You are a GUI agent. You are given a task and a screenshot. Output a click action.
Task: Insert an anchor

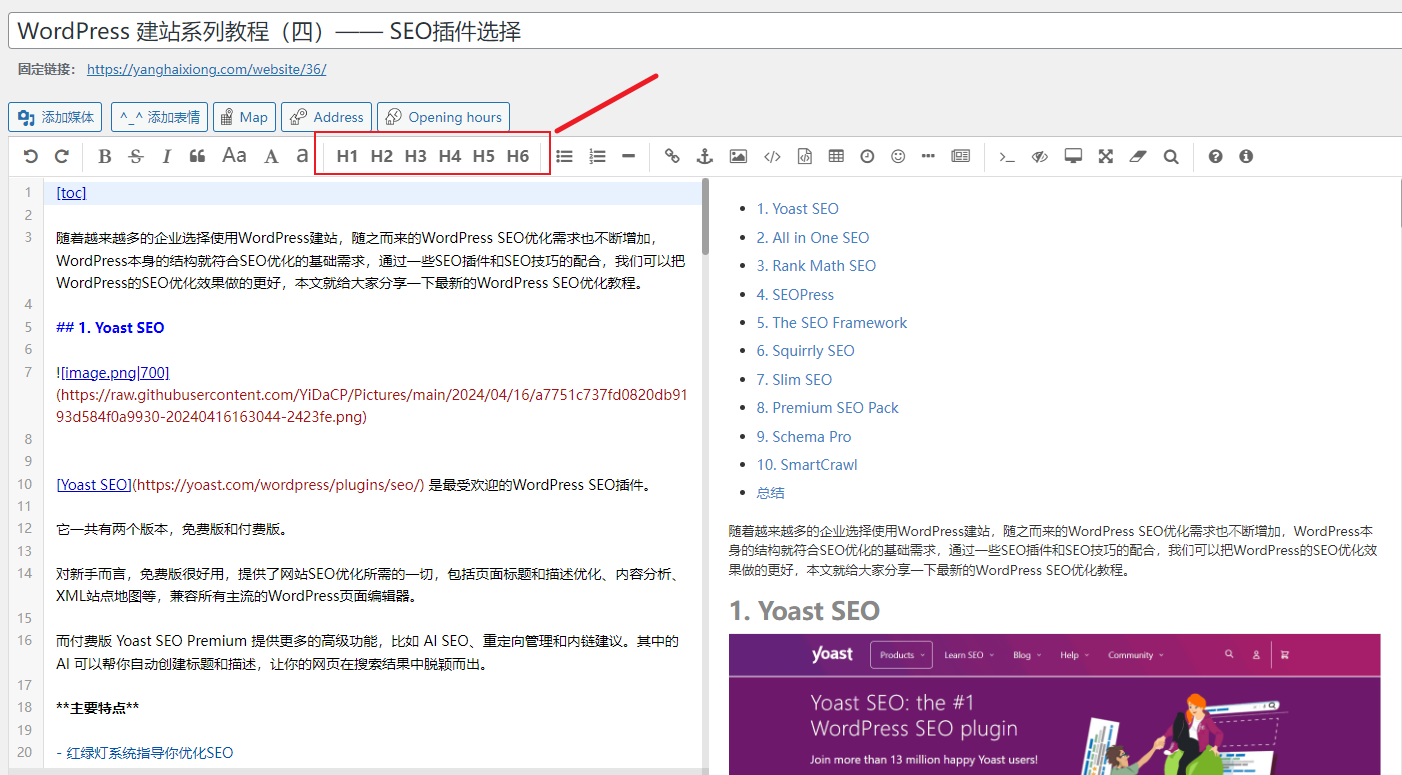tap(704, 156)
